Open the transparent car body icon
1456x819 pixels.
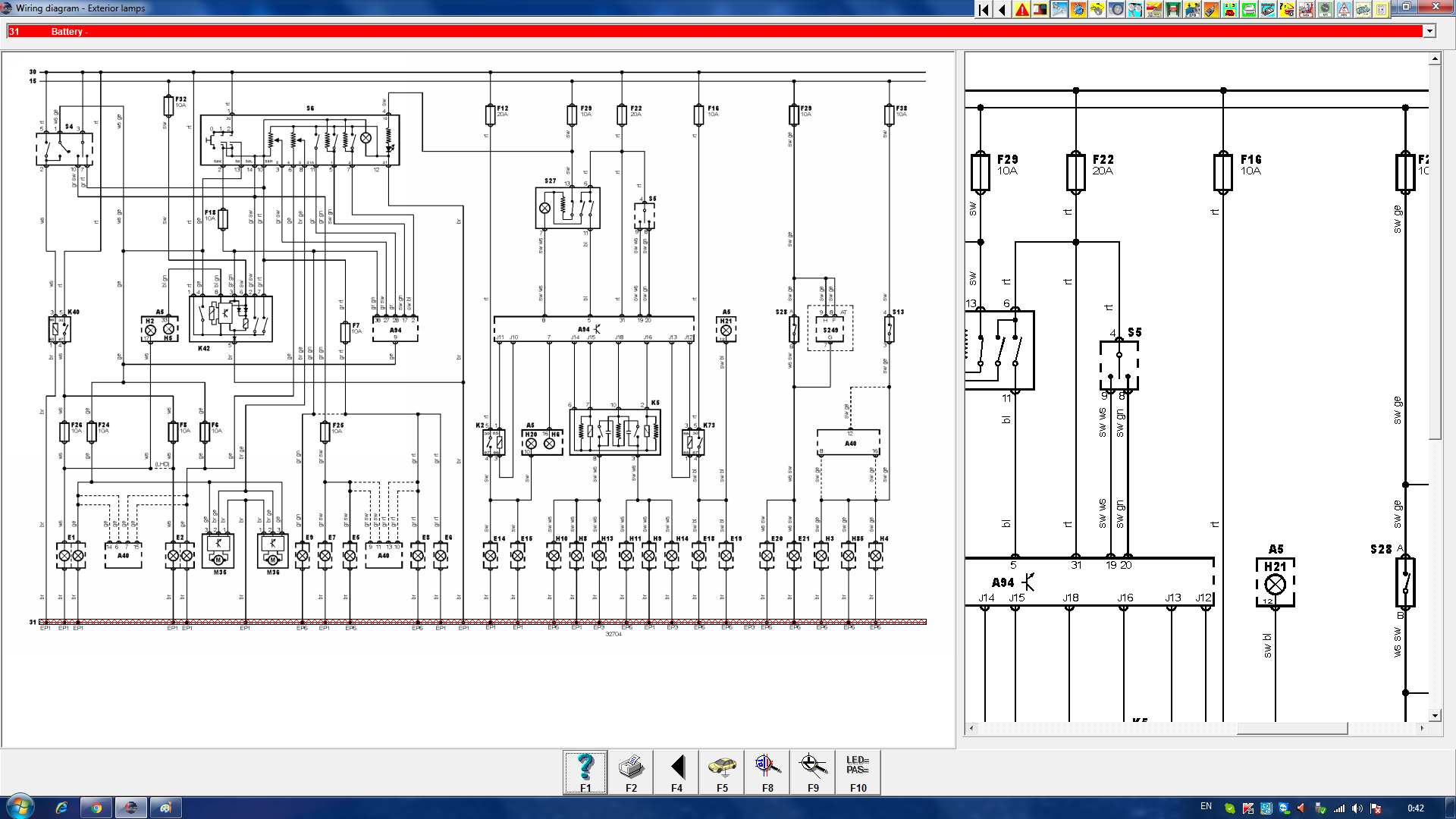pos(1363,10)
